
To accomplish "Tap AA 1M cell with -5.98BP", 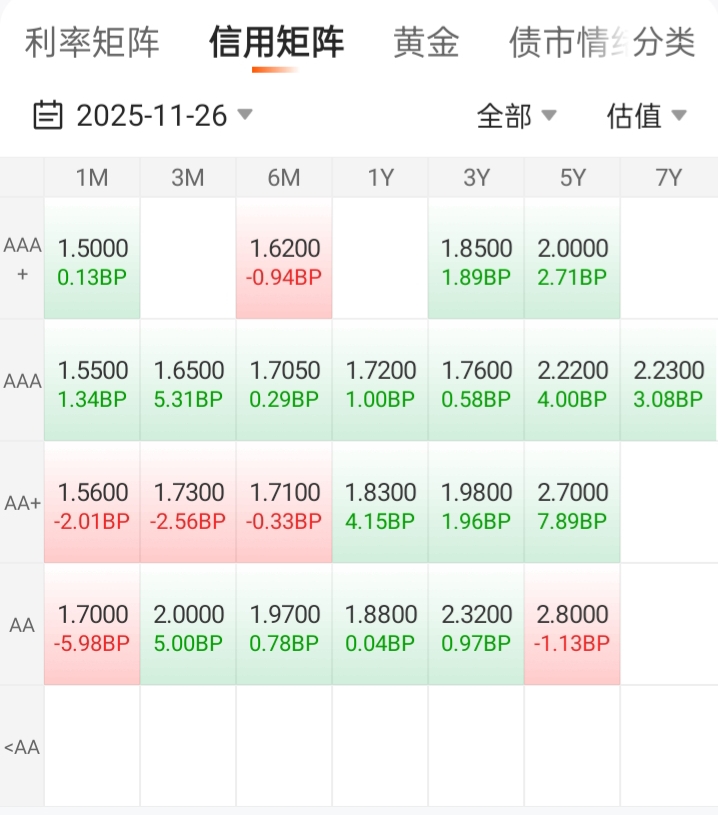I will point(92,626).
